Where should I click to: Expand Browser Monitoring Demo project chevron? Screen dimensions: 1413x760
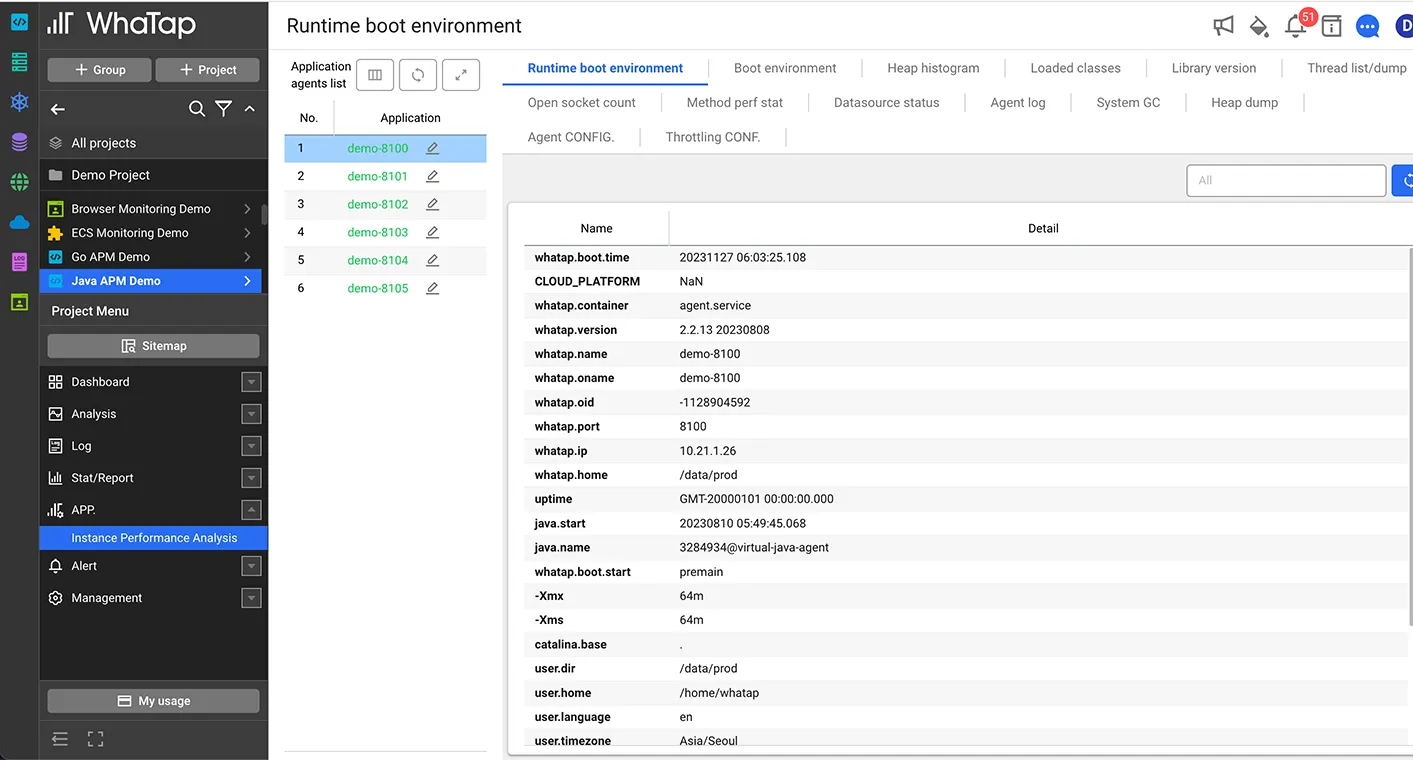(247, 209)
